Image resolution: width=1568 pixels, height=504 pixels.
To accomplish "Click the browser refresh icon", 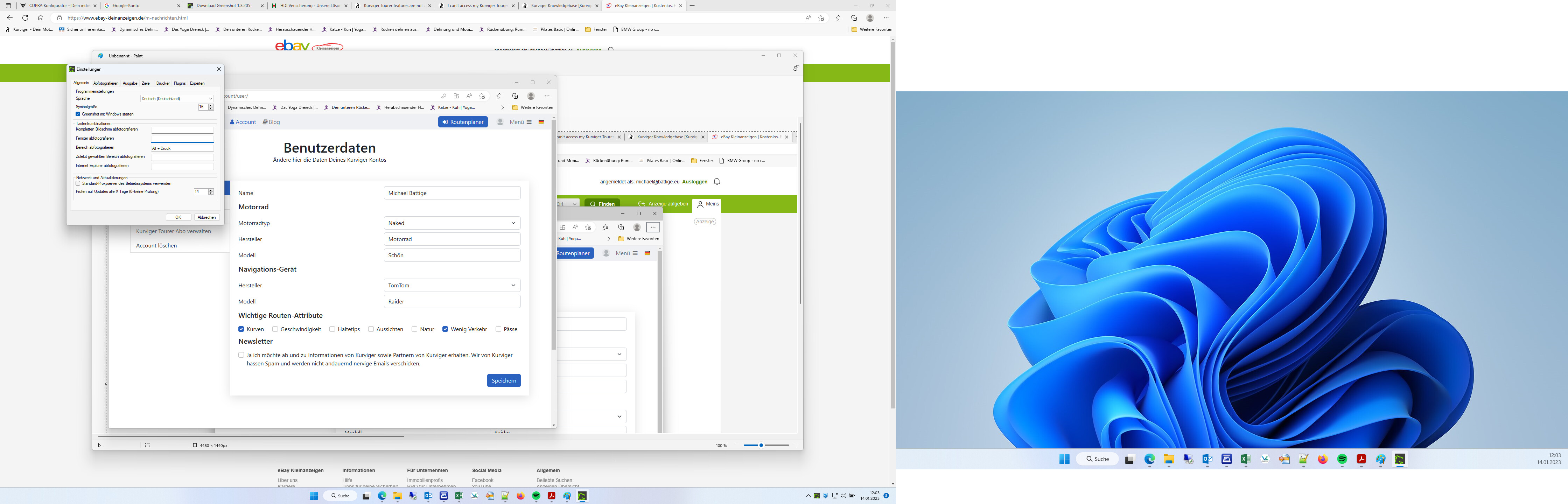I will pos(25,17).
